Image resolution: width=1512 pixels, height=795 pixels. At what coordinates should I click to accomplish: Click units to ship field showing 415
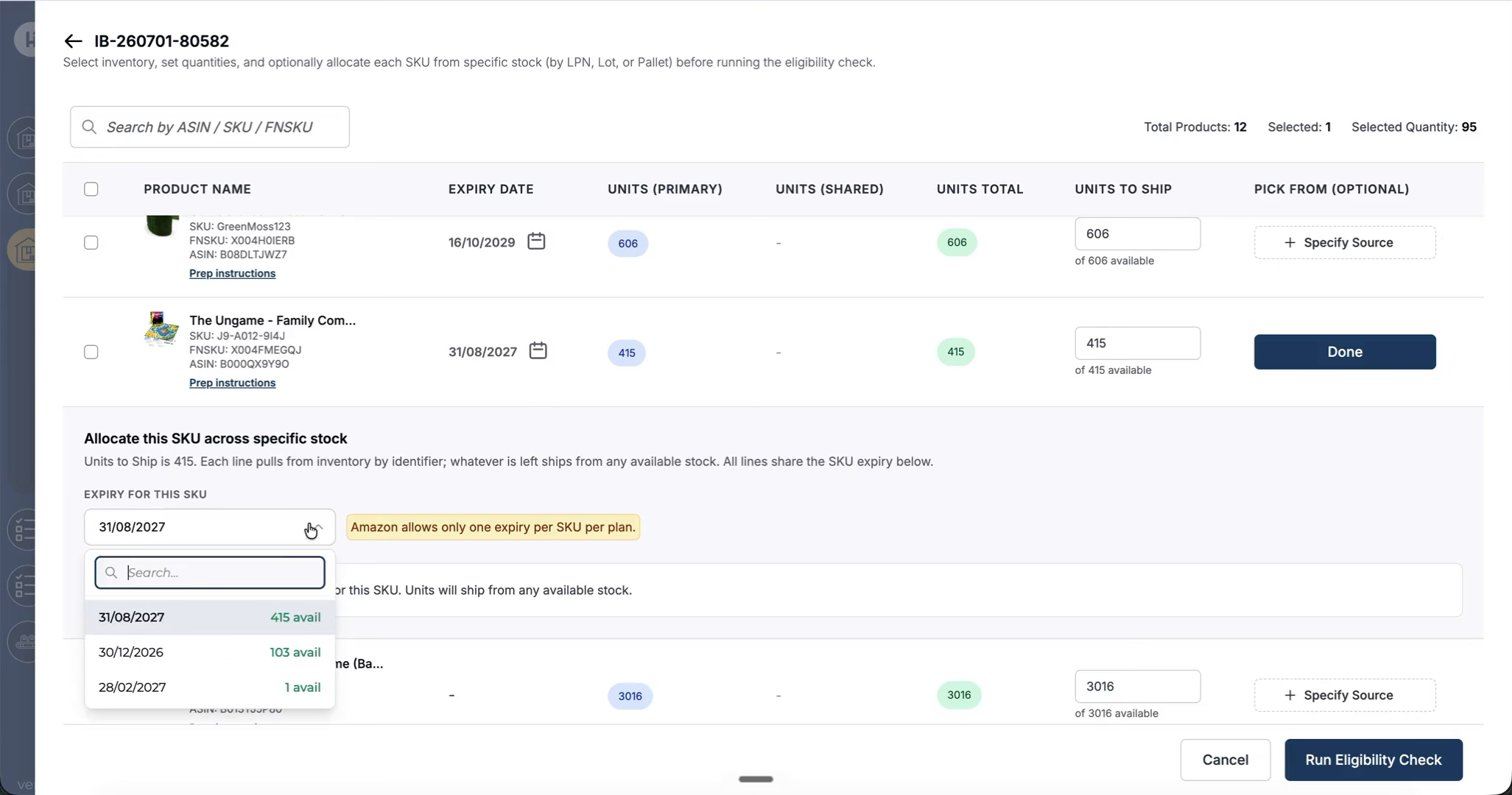pos(1137,343)
